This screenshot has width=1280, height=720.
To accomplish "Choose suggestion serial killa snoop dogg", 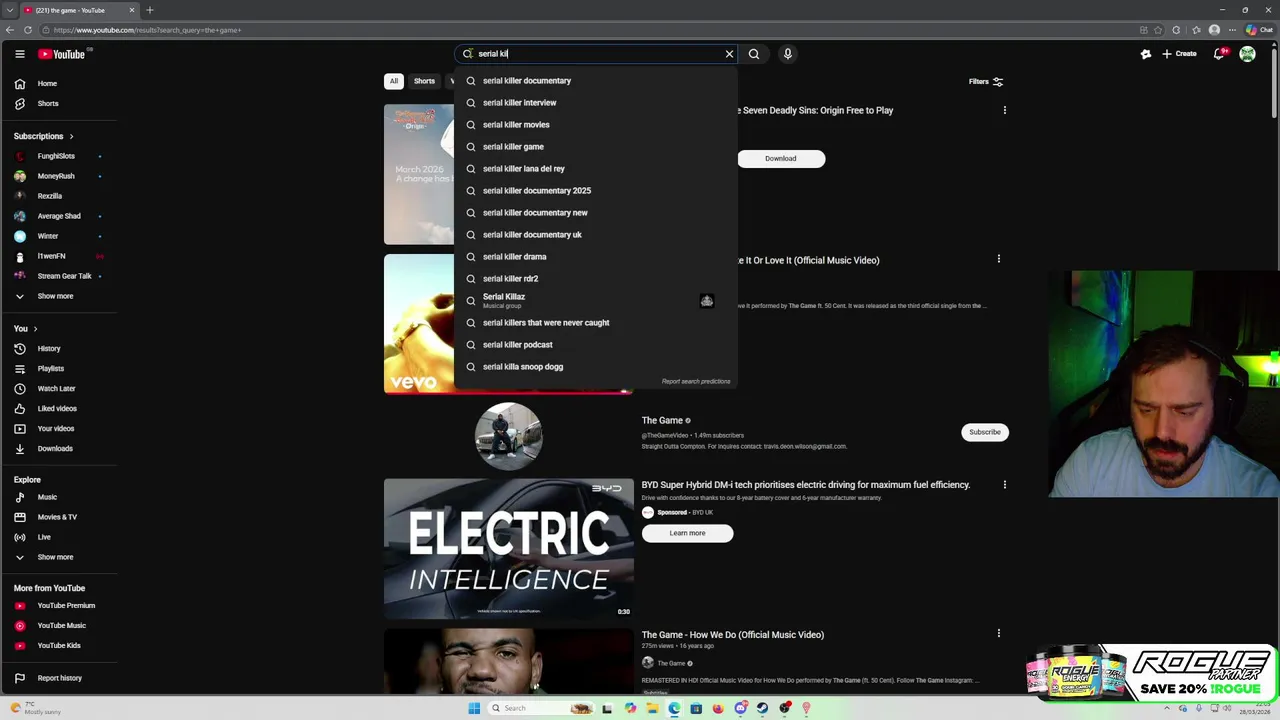I will coord(596,367).
